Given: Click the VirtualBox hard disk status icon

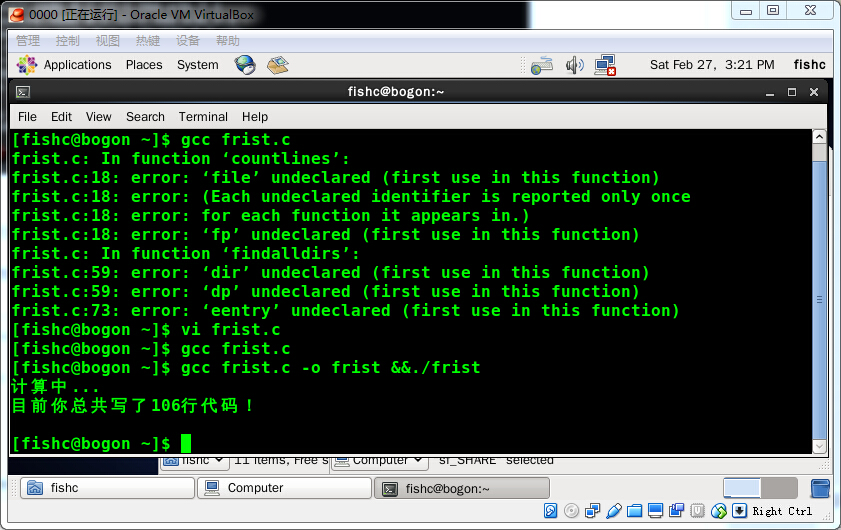Looking at the screenshot, I should click(550, 511).
